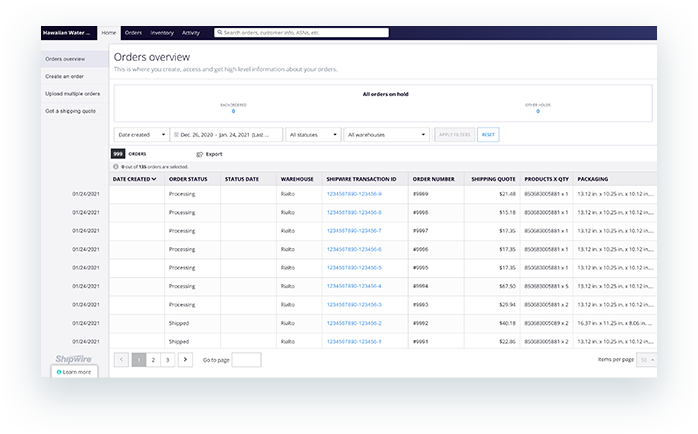Click the Learn more info icon
698x434 pixels.
pos(60,371)
